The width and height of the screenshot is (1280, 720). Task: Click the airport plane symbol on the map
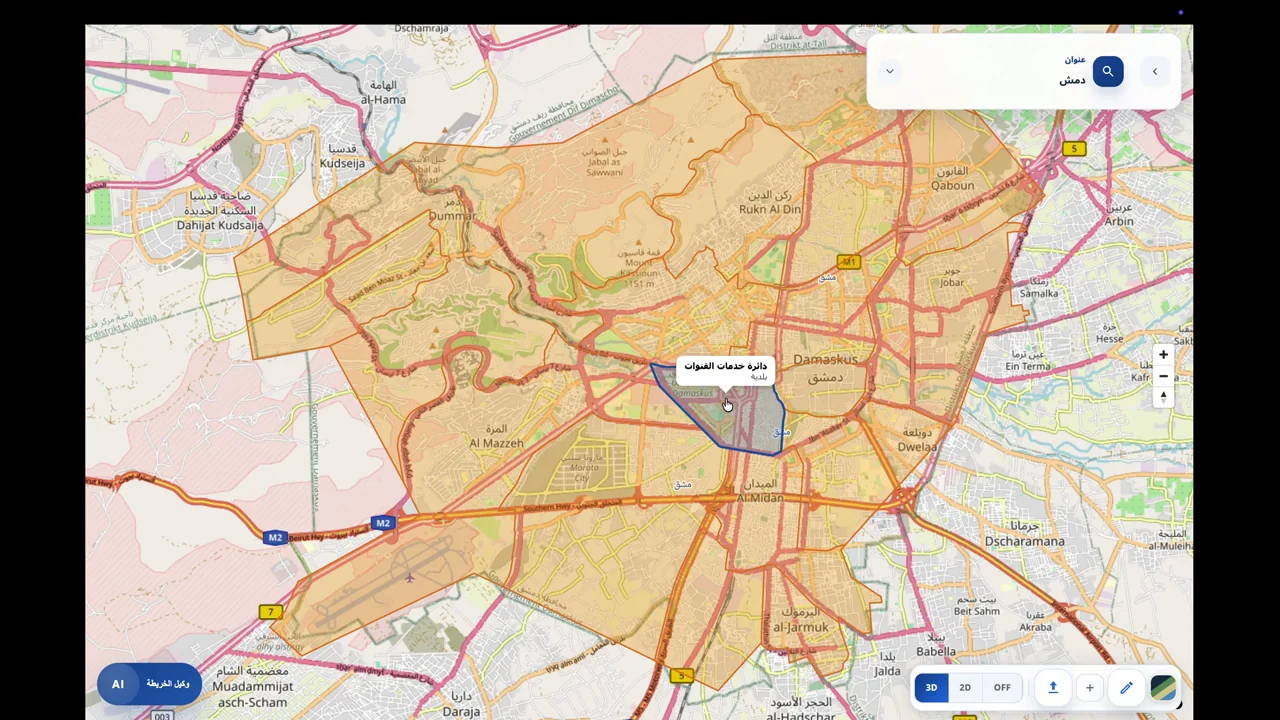pos(409,577)
